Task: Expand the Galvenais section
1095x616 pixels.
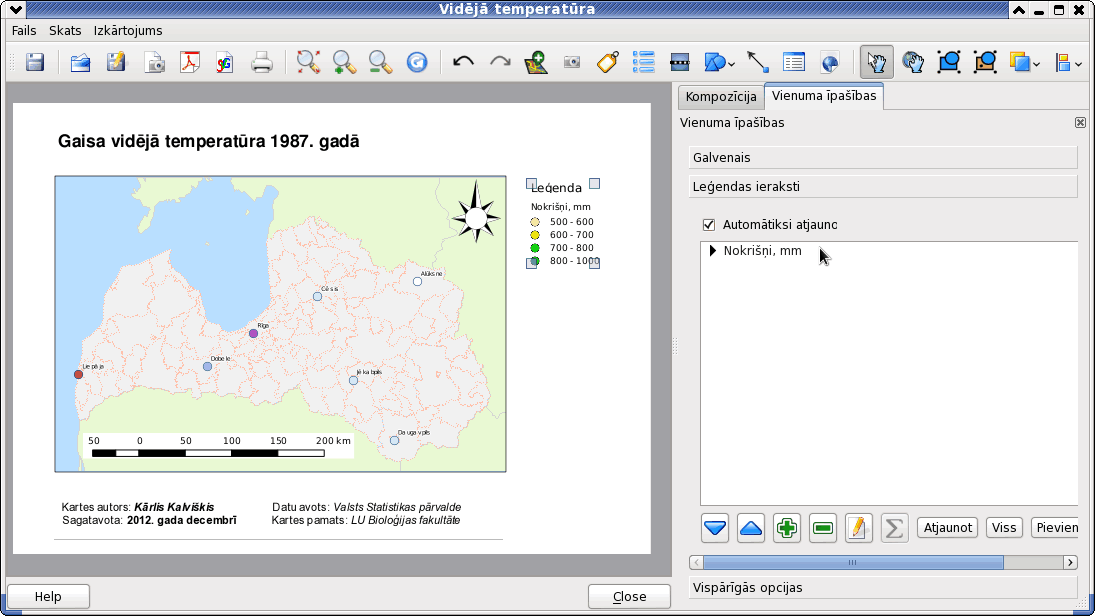Action: (883, 157)
